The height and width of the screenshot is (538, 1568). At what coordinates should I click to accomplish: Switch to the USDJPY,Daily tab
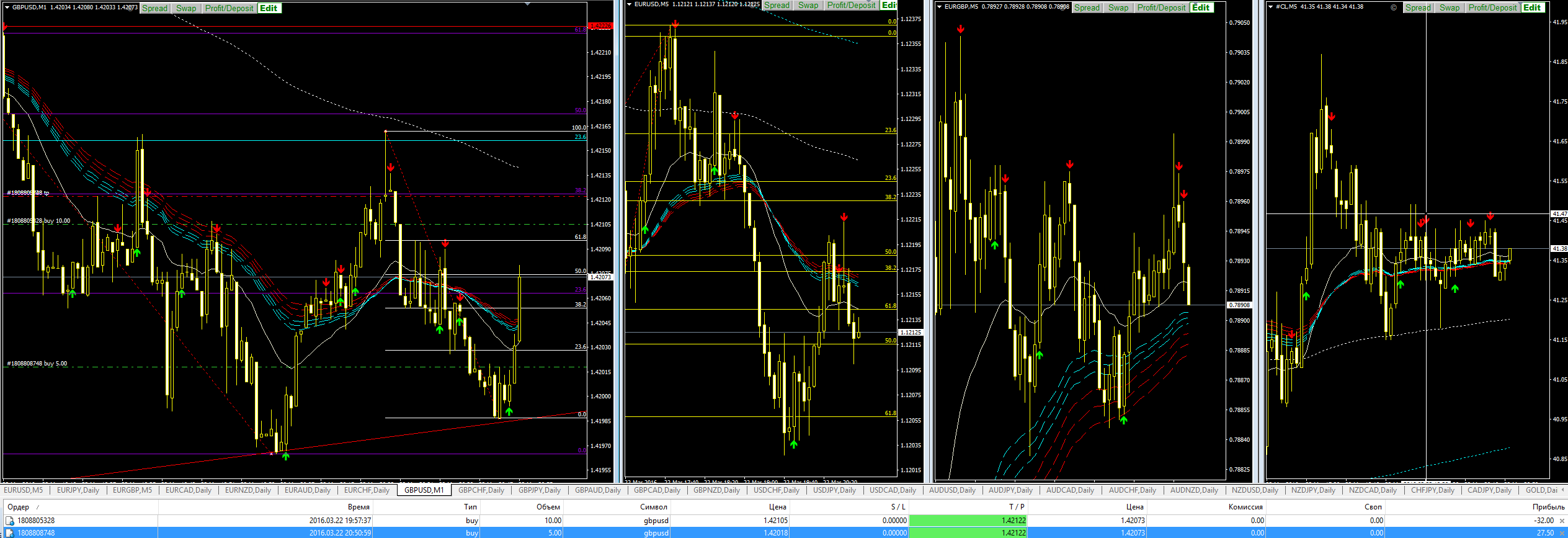point(835,490)
